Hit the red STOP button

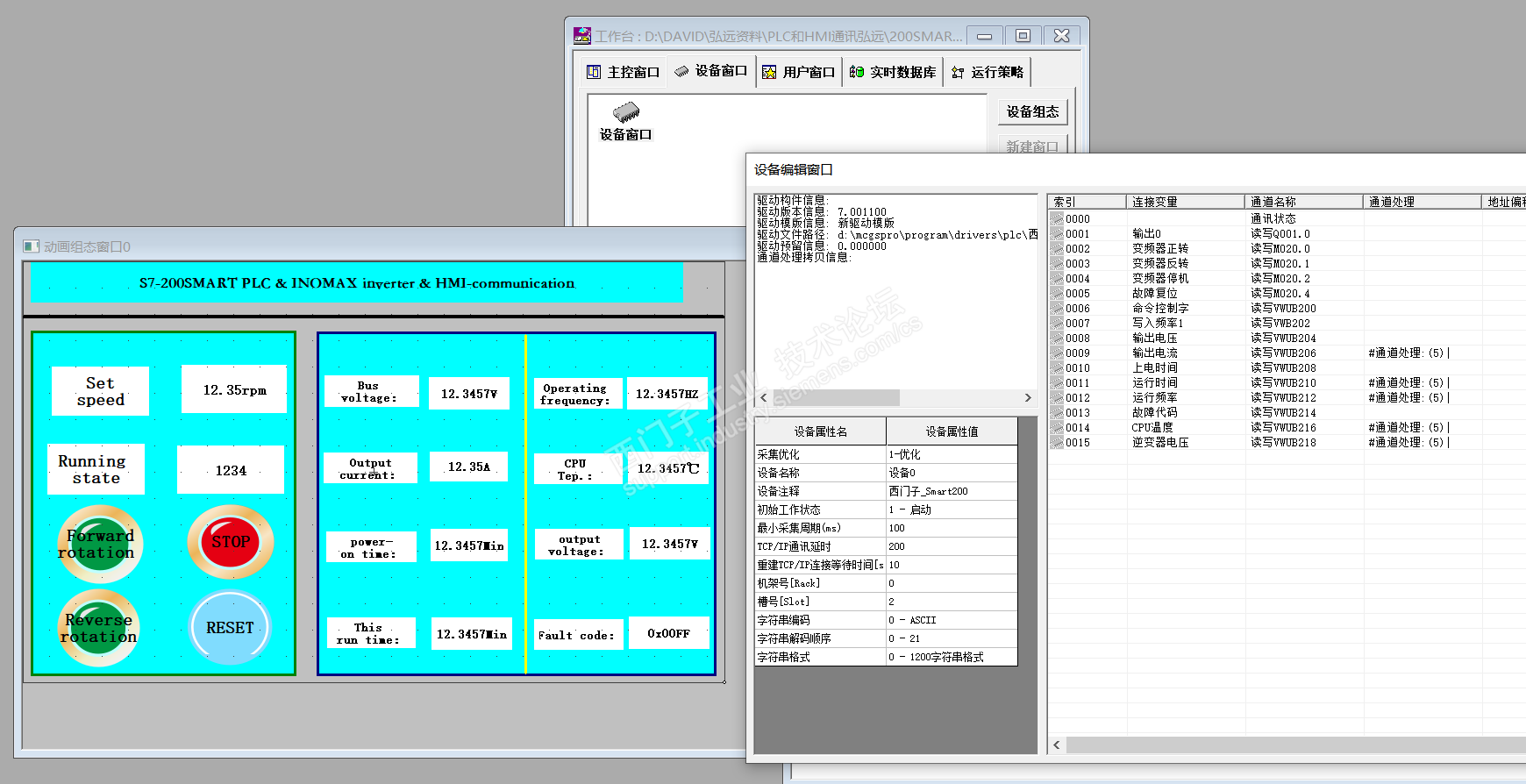231,542
